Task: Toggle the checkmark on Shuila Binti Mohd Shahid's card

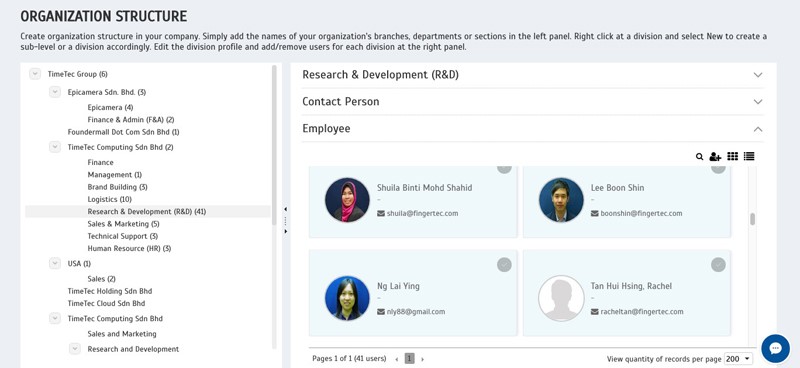Action: [x=504, y=168]
